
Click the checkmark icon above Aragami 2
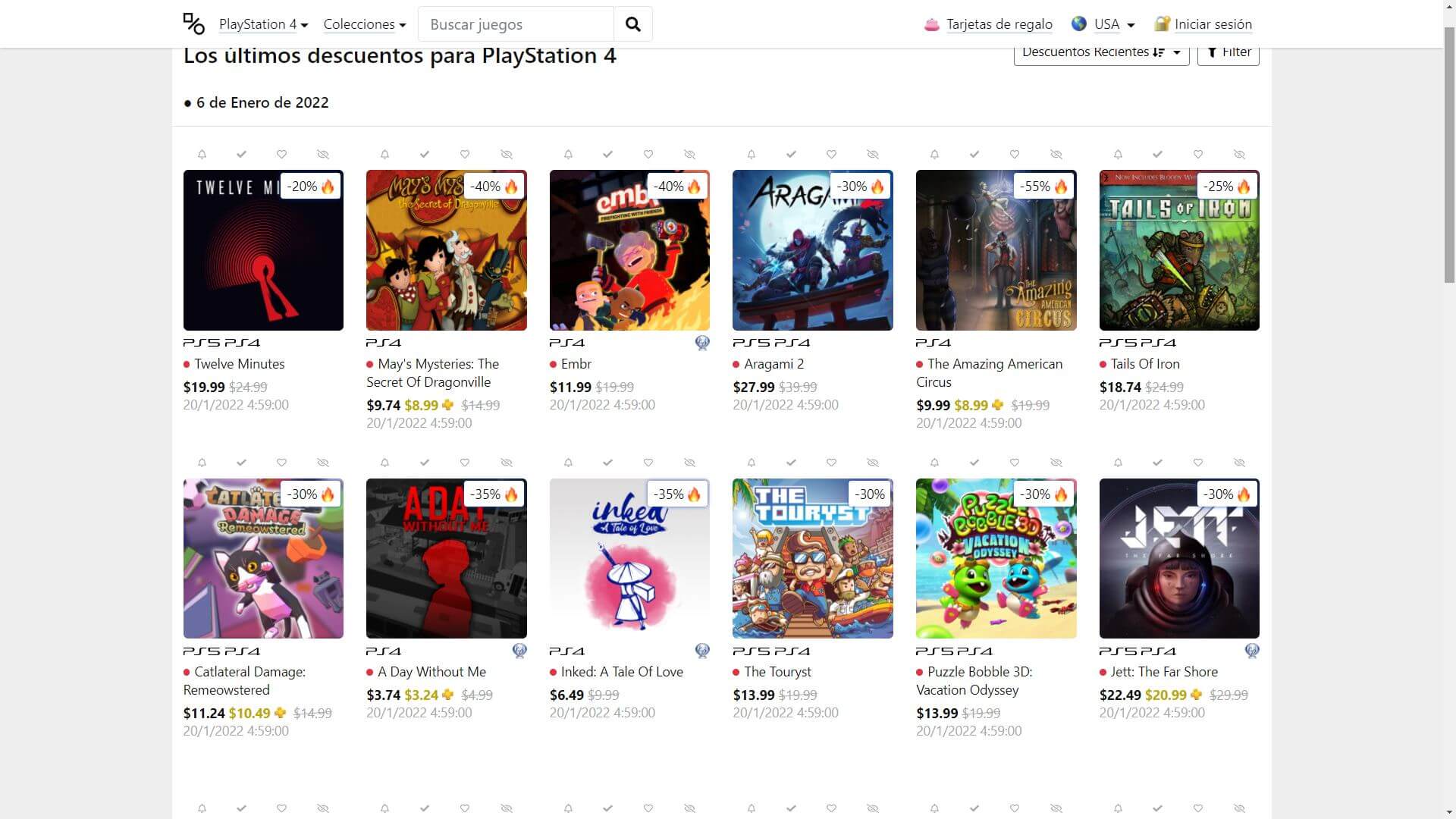(x=791, y=155)
